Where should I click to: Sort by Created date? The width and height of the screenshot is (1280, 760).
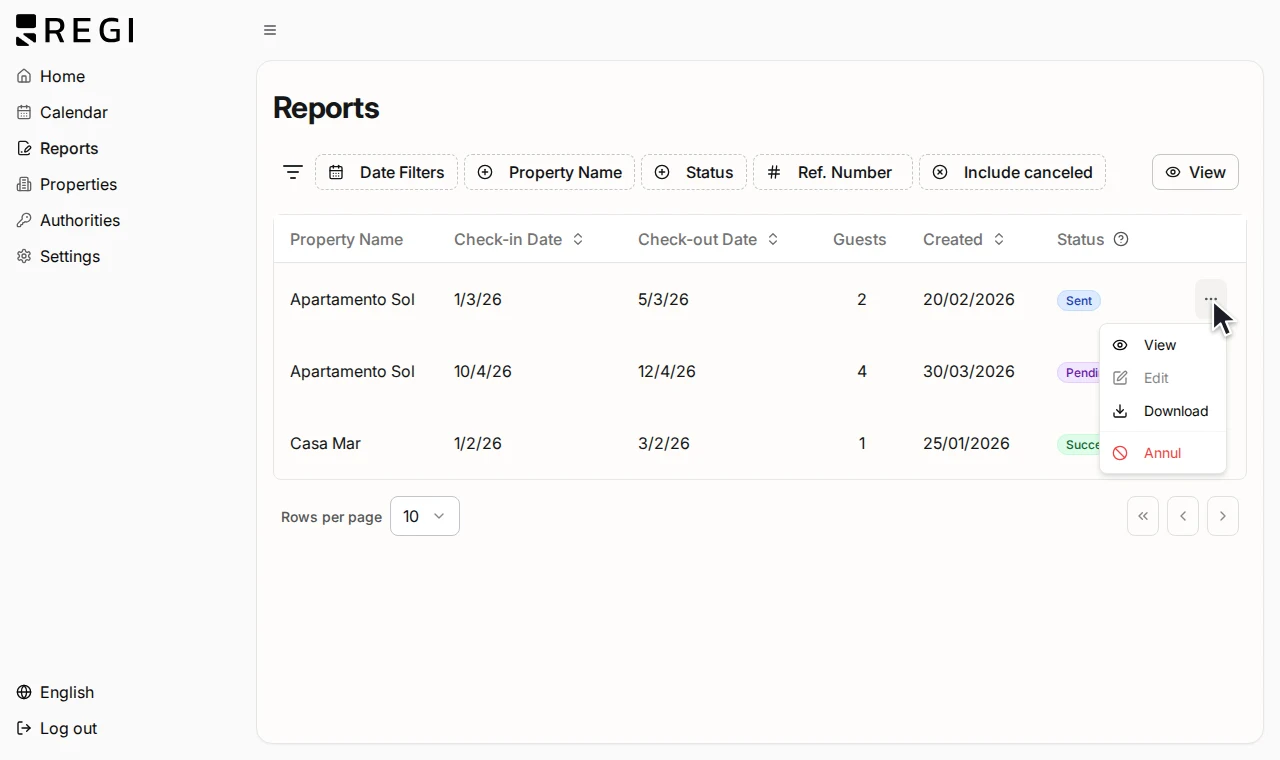[964, 239]
